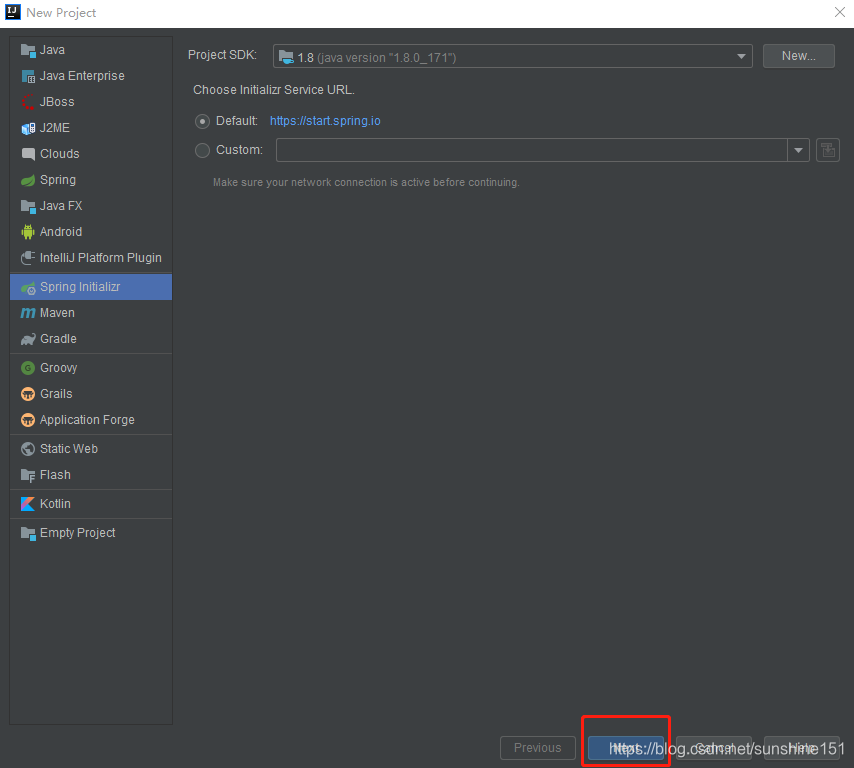Open the https://start.spring.io link
Viewport: 854px width, 768px height.
(325, 121)
